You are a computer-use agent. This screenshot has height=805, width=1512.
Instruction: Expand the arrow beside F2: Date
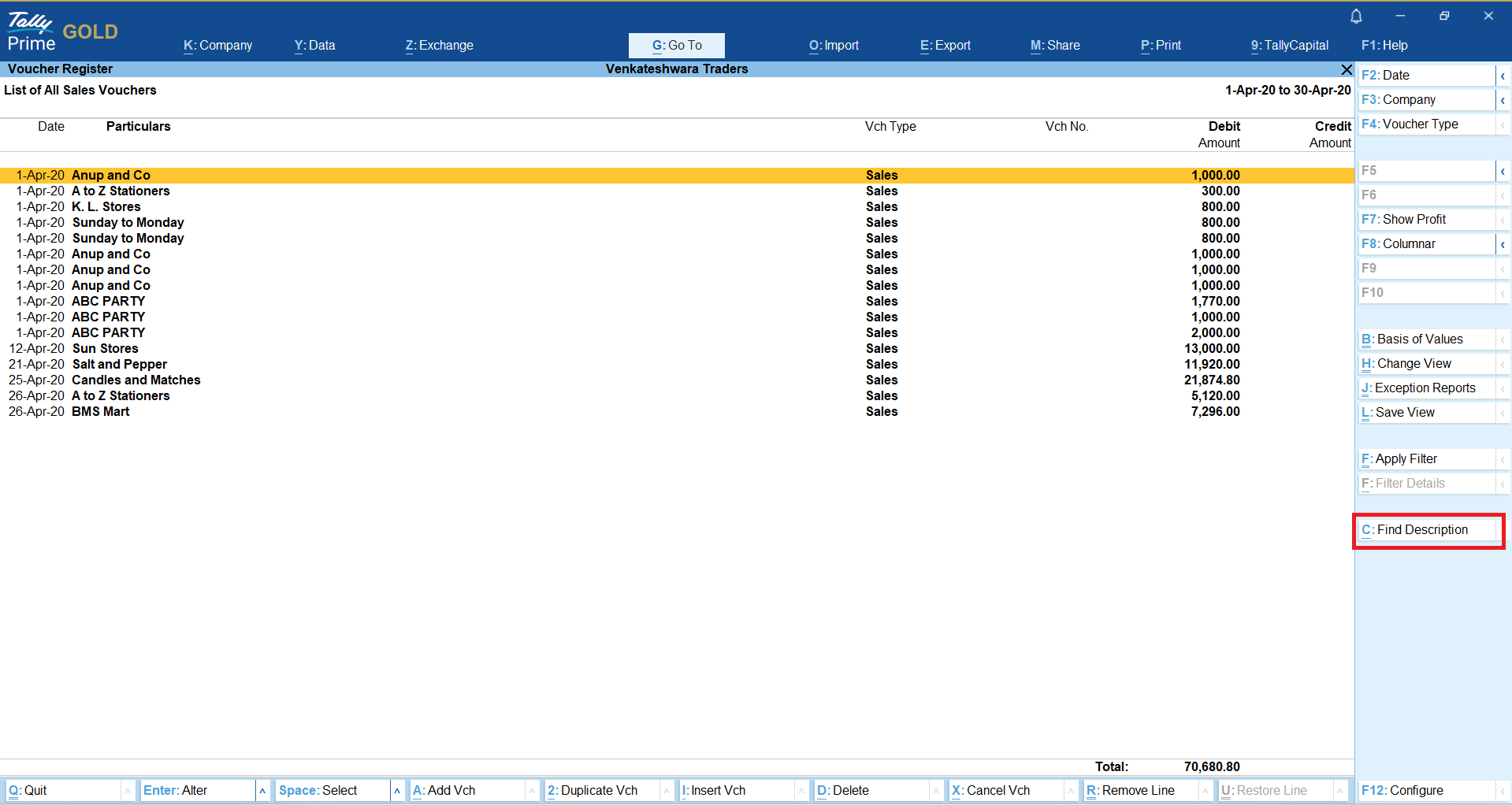point(1503,76)
